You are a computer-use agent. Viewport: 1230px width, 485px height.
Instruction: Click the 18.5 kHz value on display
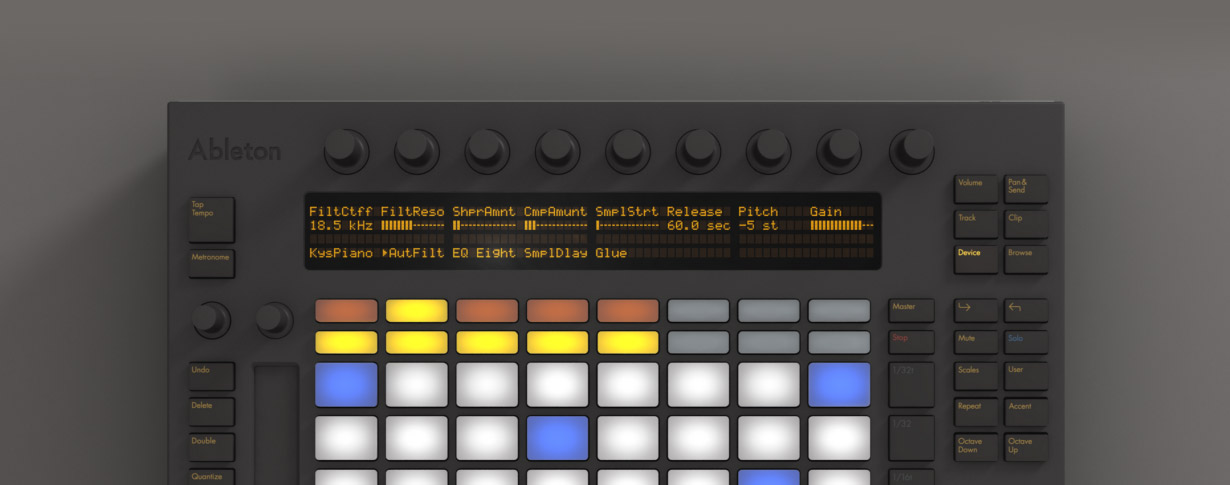click(x=341, y=226)
